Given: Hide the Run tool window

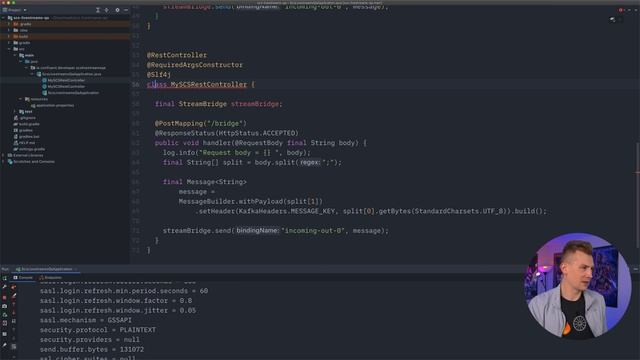Looking at the screenshot, I should pyautogui.click(x=636, y=269).
